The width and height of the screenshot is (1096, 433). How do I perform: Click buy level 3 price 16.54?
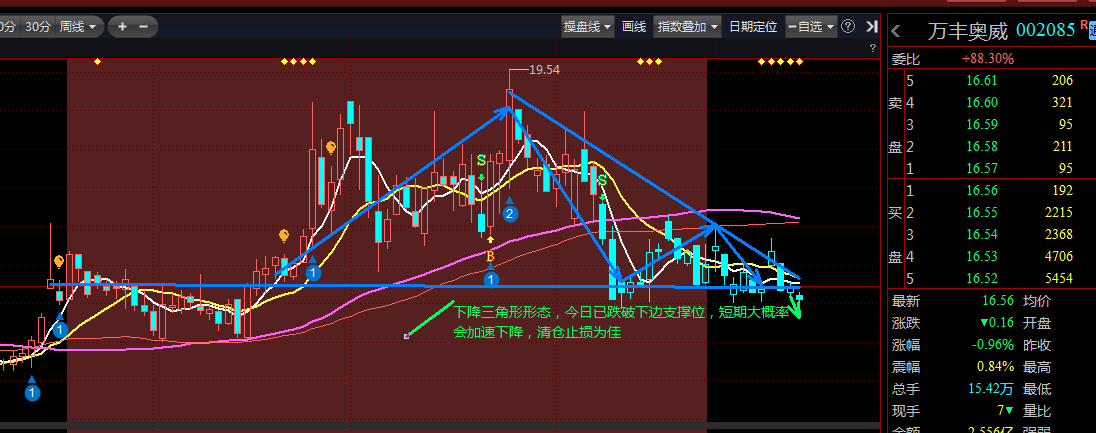tap(981, 234)
